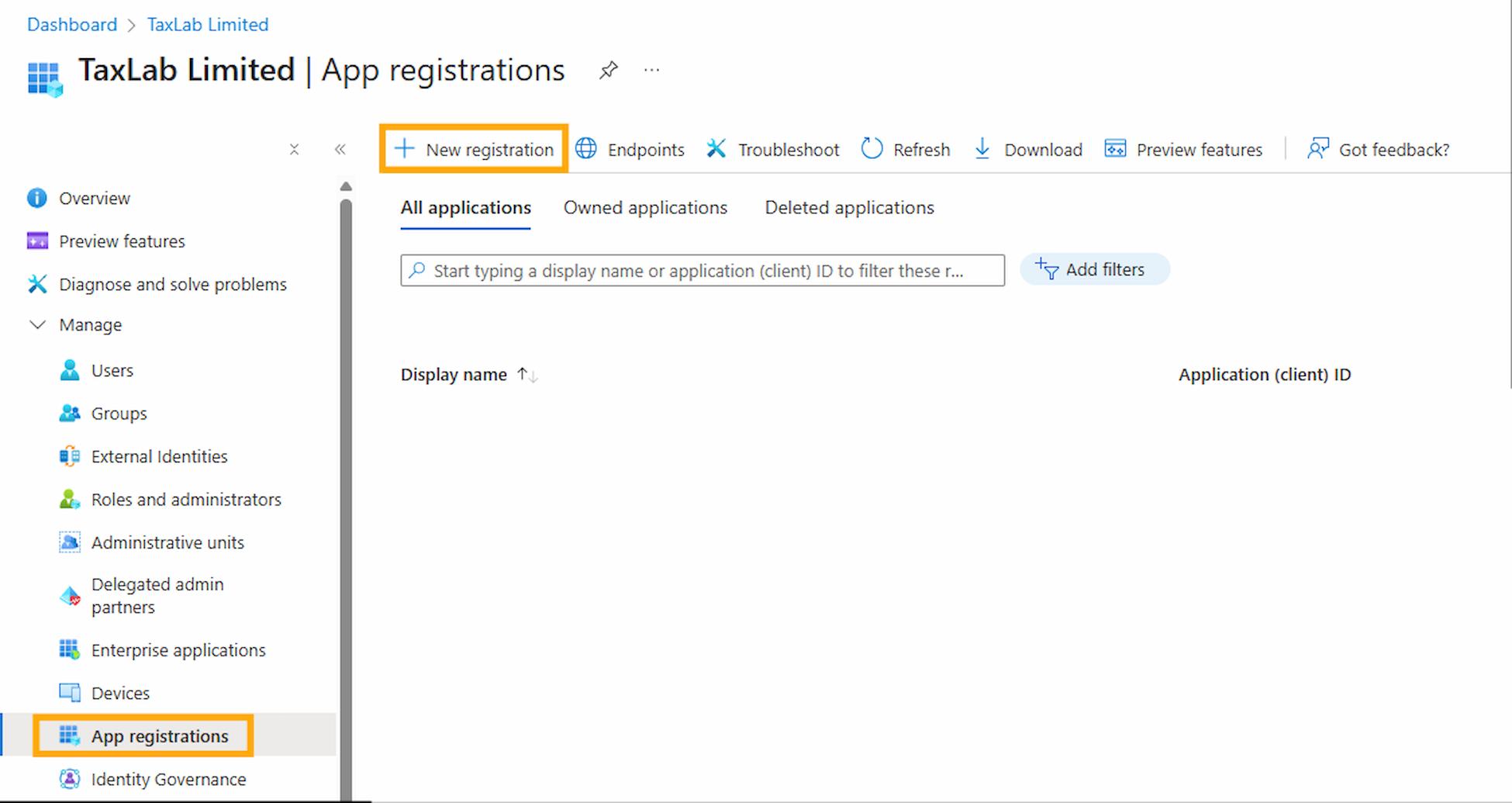Viewport: 1512px width, 803px height.
Task: Open Endpoints via the globe icon
Action: (x=586, y=148)
